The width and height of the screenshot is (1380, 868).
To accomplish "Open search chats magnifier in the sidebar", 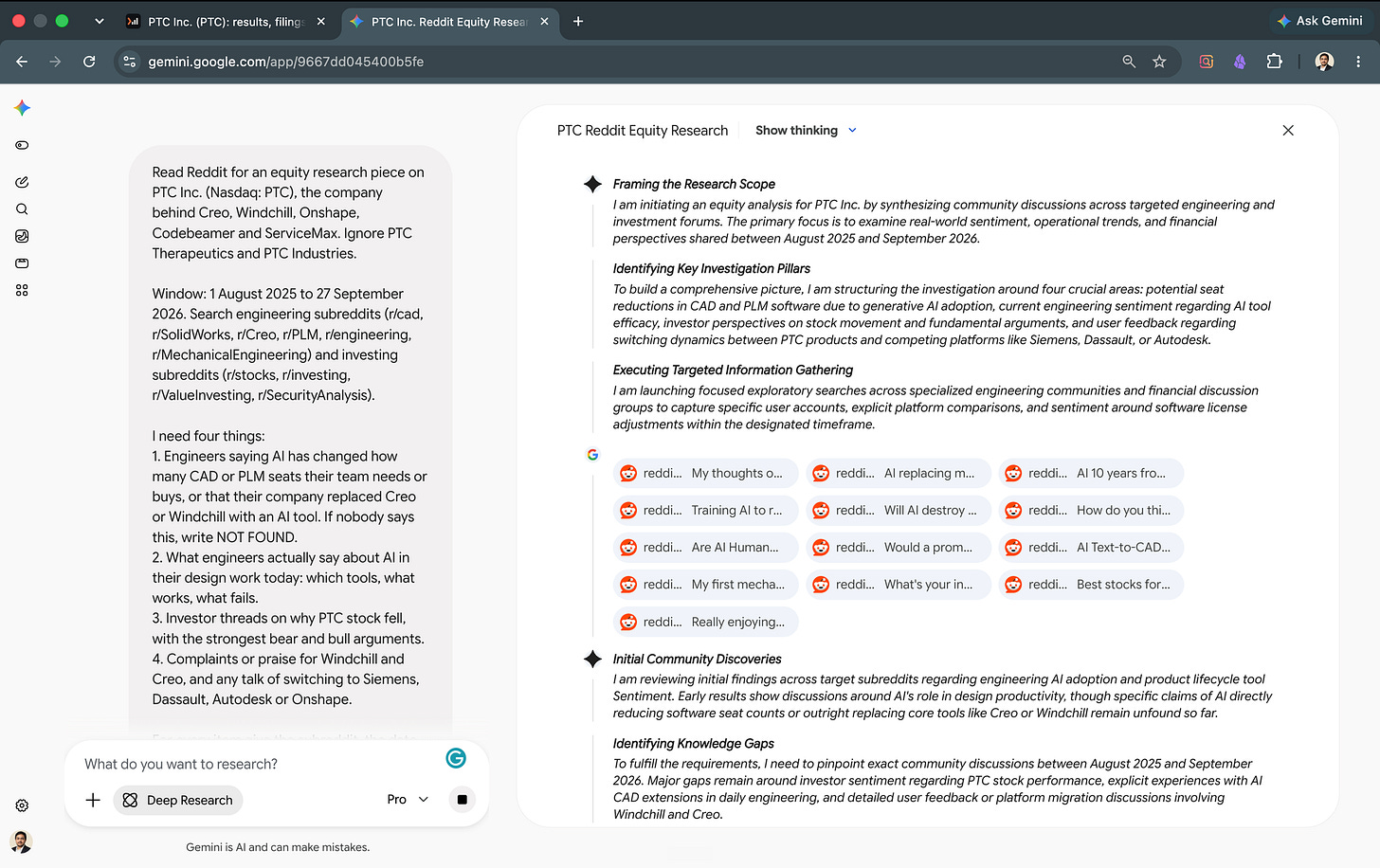I will point(22,209).
